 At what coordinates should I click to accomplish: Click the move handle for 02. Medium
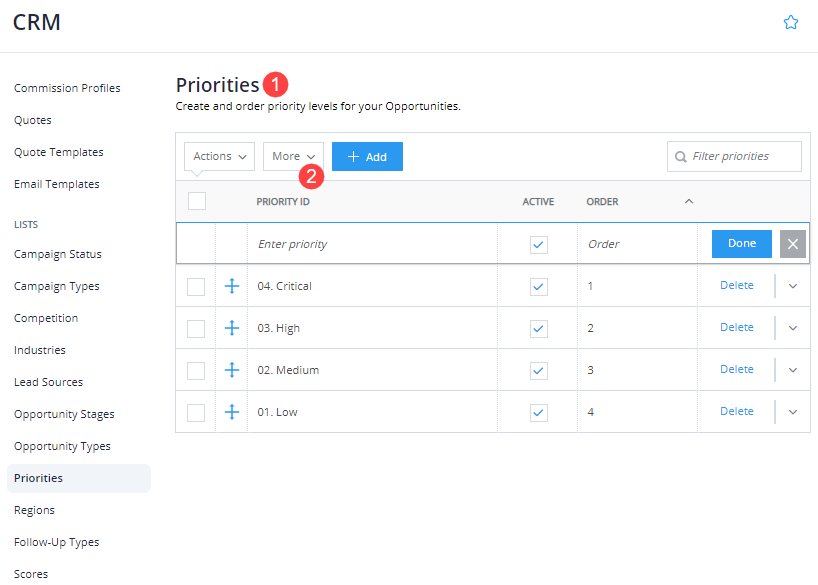[232, 370]
